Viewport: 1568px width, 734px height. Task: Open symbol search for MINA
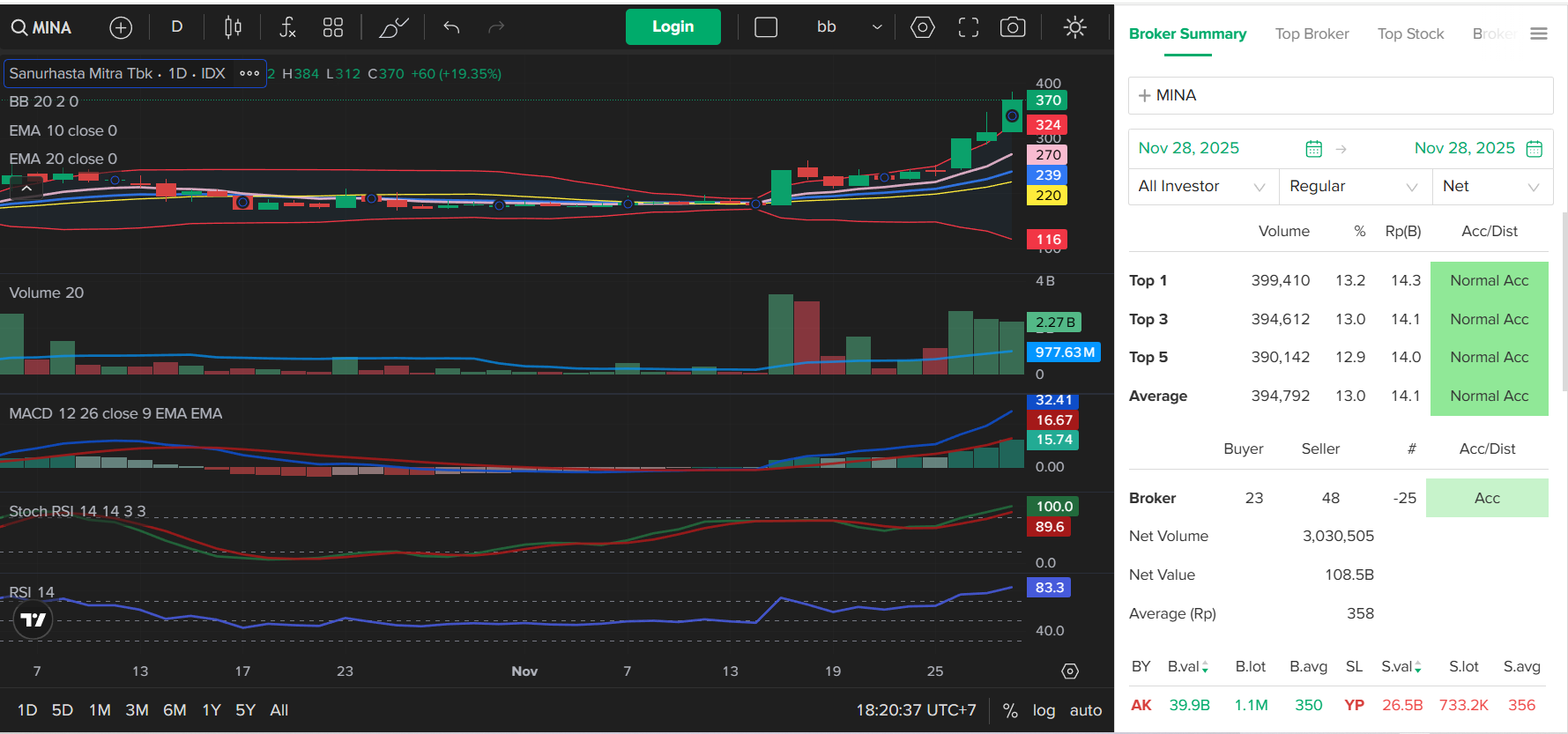pos(41,27)
